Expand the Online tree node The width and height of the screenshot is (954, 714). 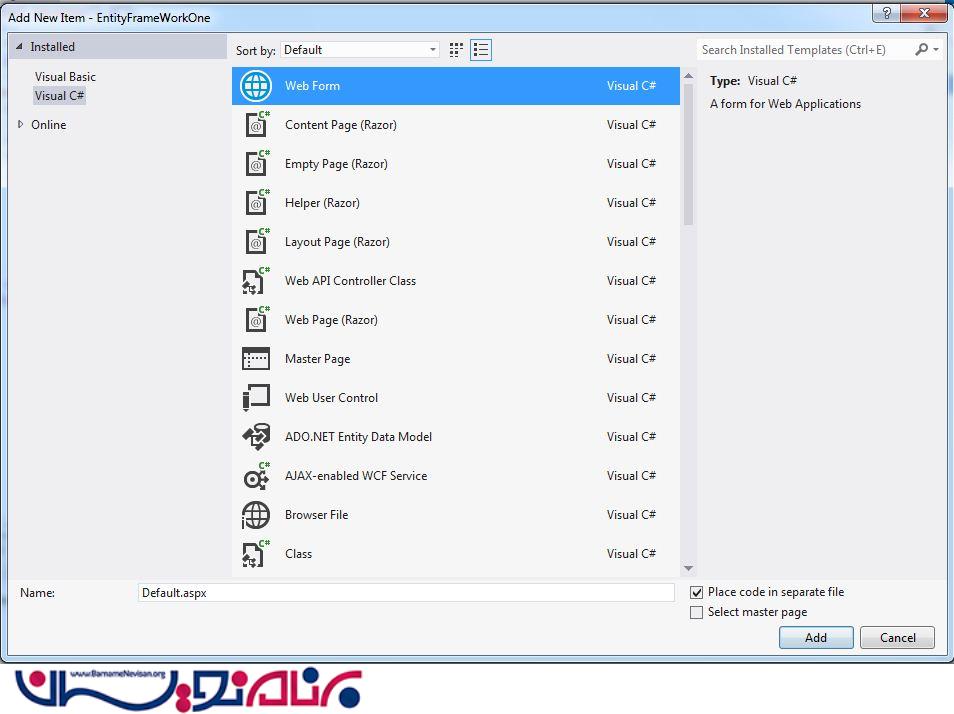click(x=20, y=124)
